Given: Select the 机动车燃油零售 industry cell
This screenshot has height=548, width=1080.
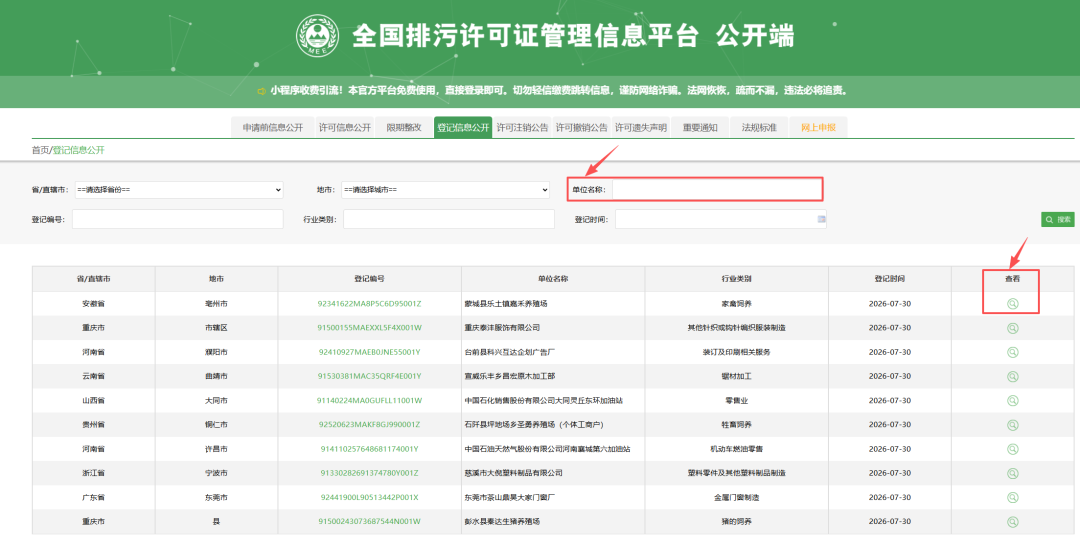Looking at the screenshot, I should [736, 449].
